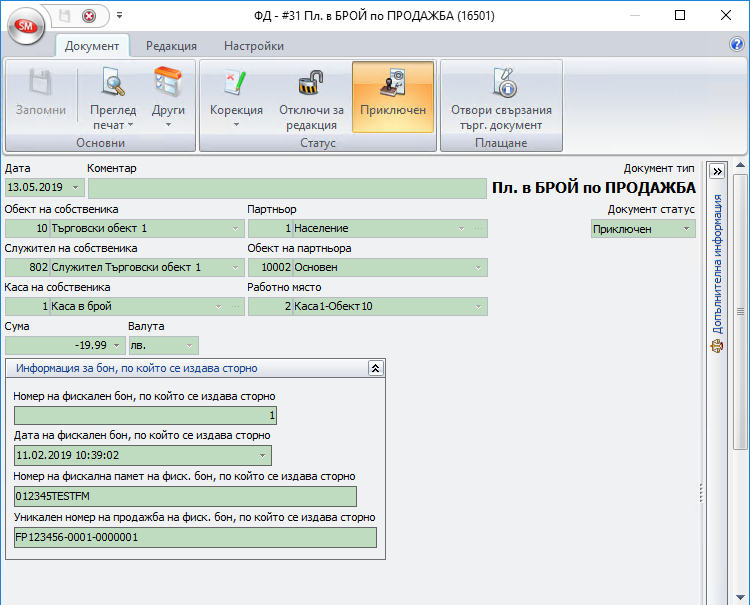Open Преглед печат print preview
This screenshot has height=605, width=750.
pos(113,97)
